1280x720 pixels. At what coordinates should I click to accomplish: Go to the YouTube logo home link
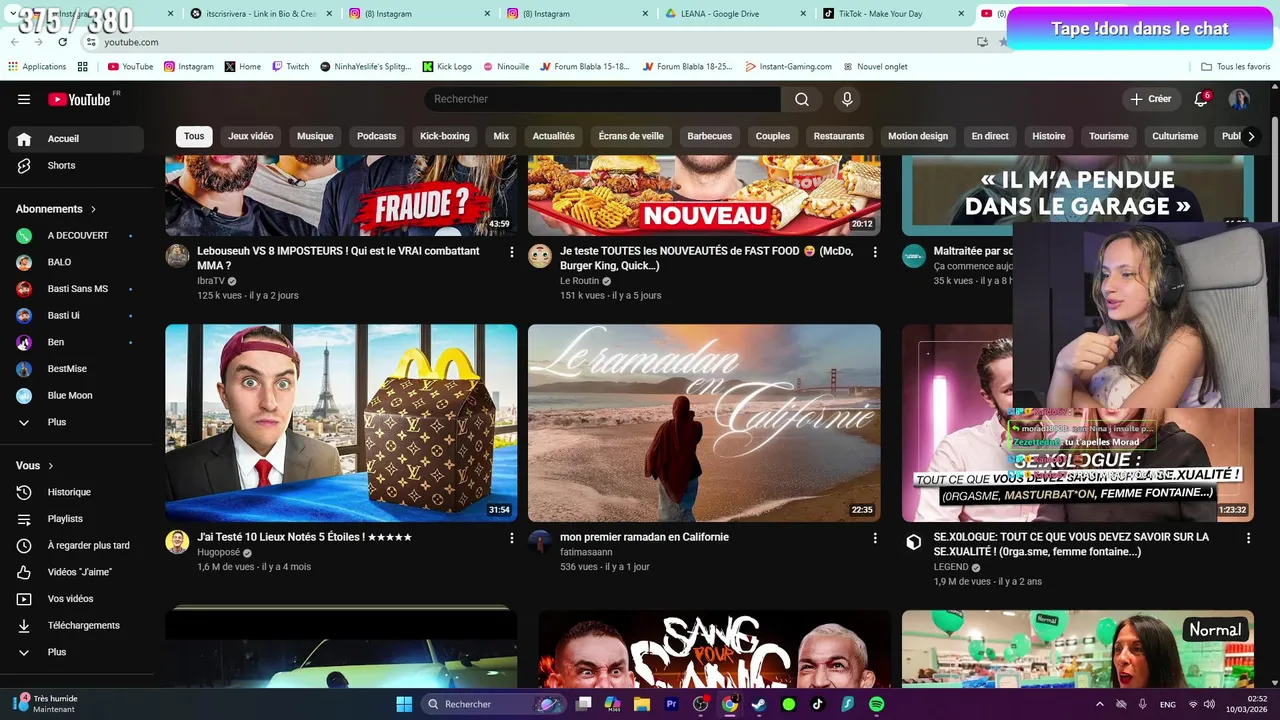click(x=79, y=99)
